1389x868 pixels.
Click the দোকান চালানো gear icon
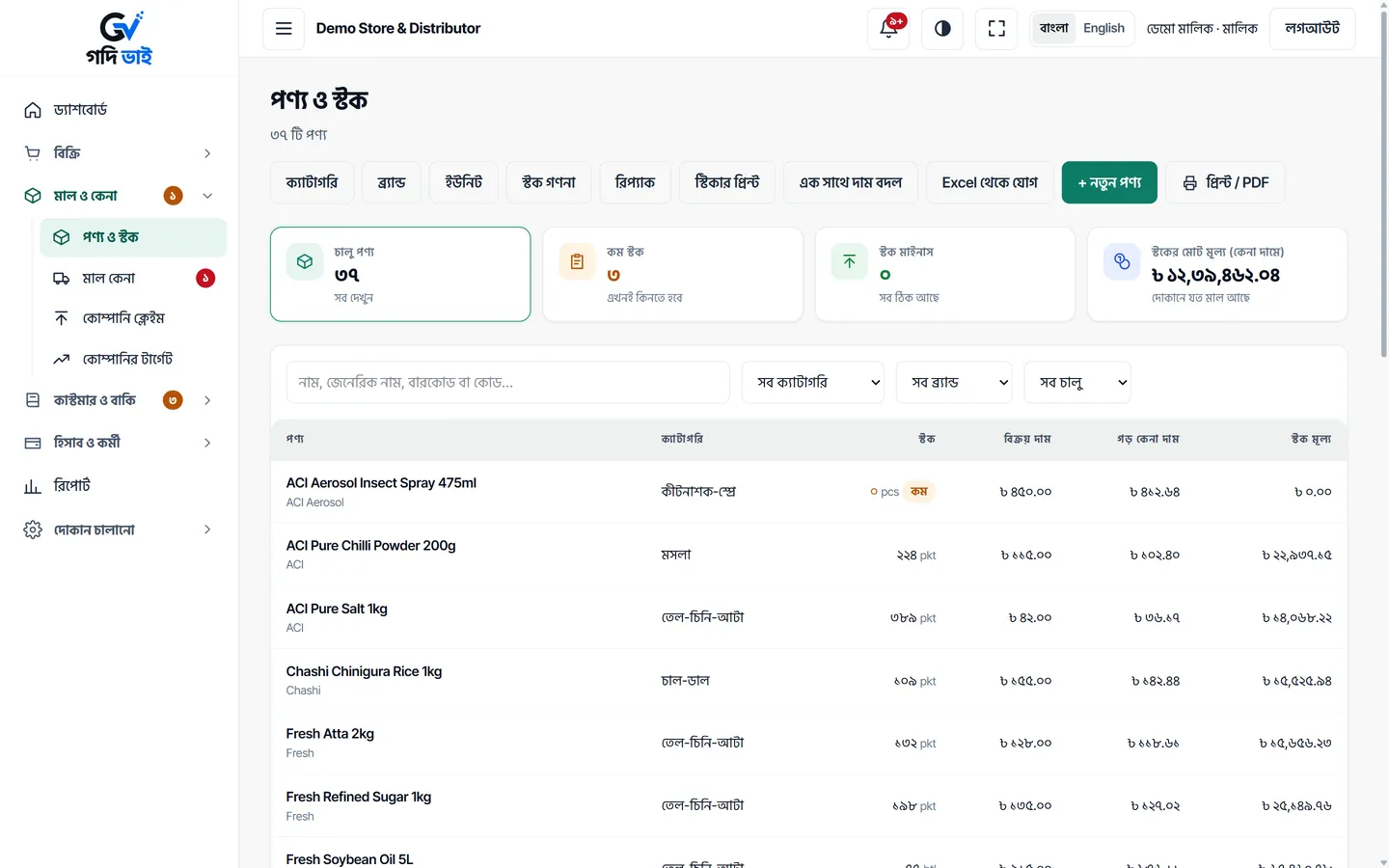tap(33, 529)
